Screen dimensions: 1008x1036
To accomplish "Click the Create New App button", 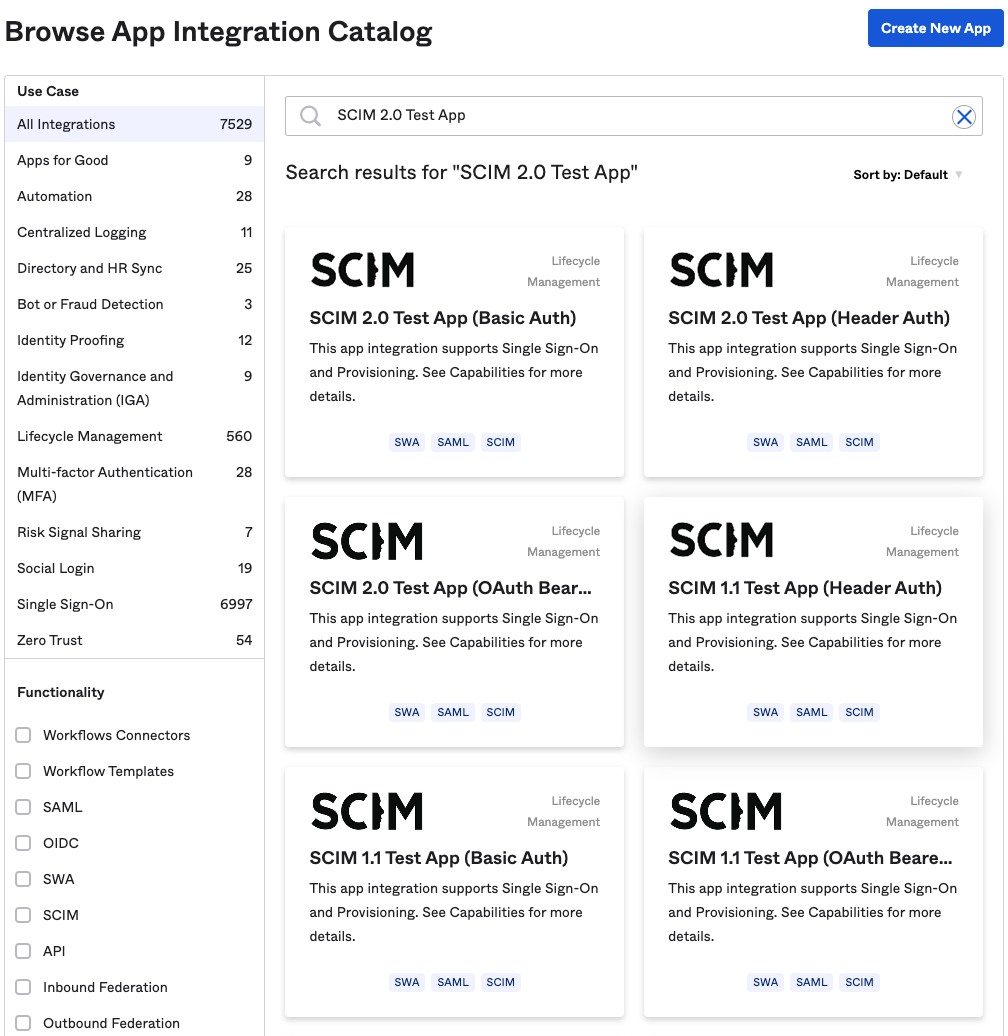I will coord(935,28).
